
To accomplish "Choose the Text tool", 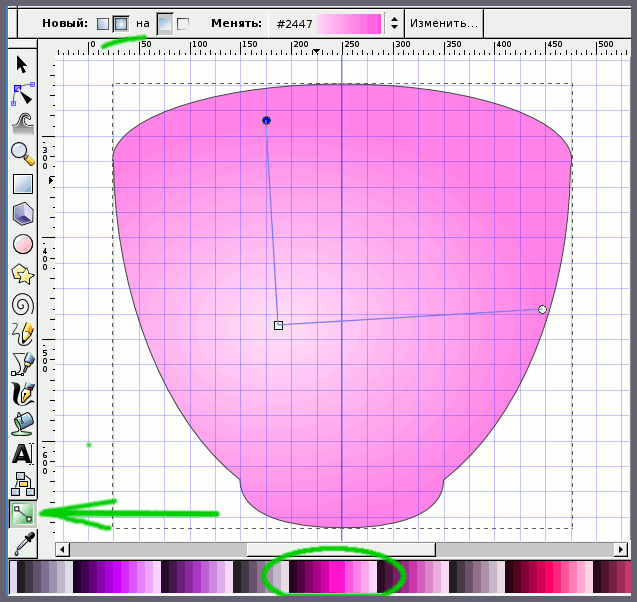I will click(x=22, y=454).
